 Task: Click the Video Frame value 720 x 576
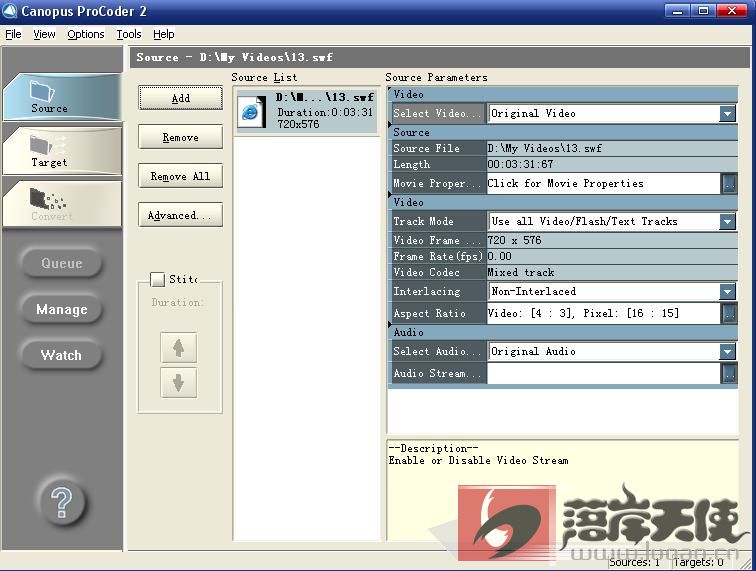pyautogui.click(x=514, y=240)
